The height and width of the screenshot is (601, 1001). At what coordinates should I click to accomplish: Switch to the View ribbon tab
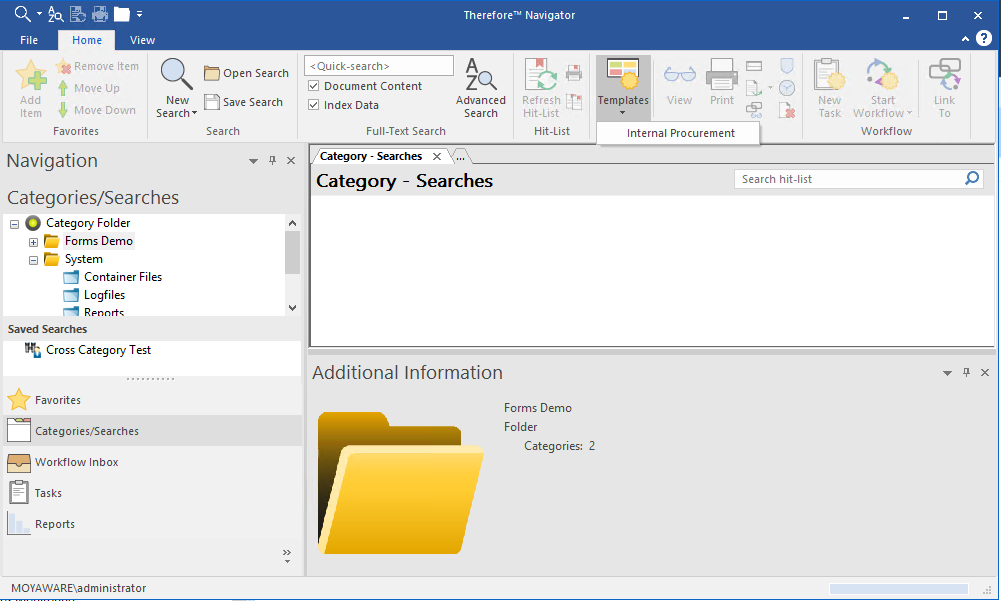pos(142,39)
